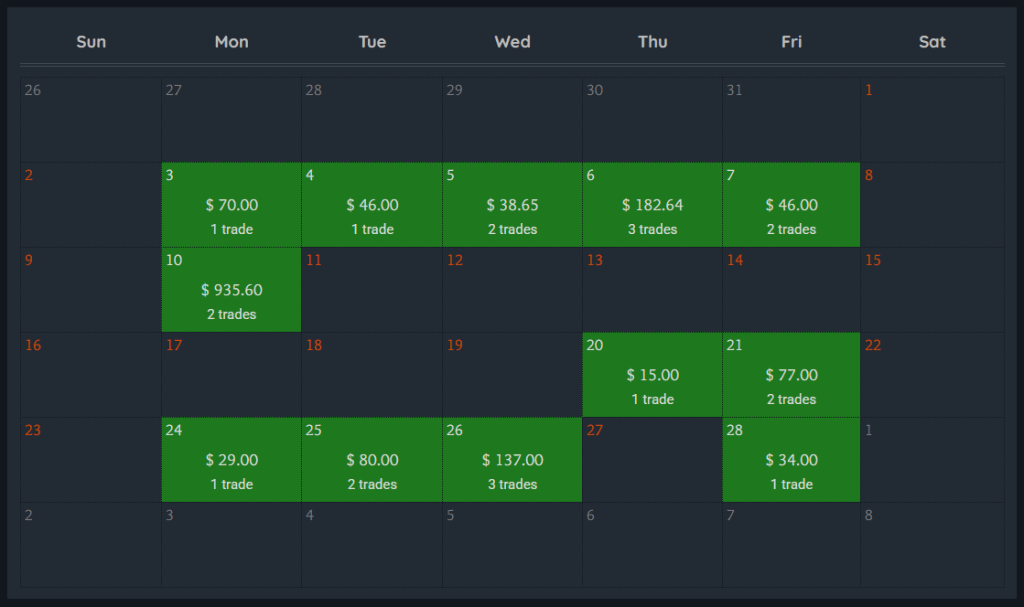Click Sunday the 16th cell
The height and width of the screenshot is (607, 1024).
91,375
